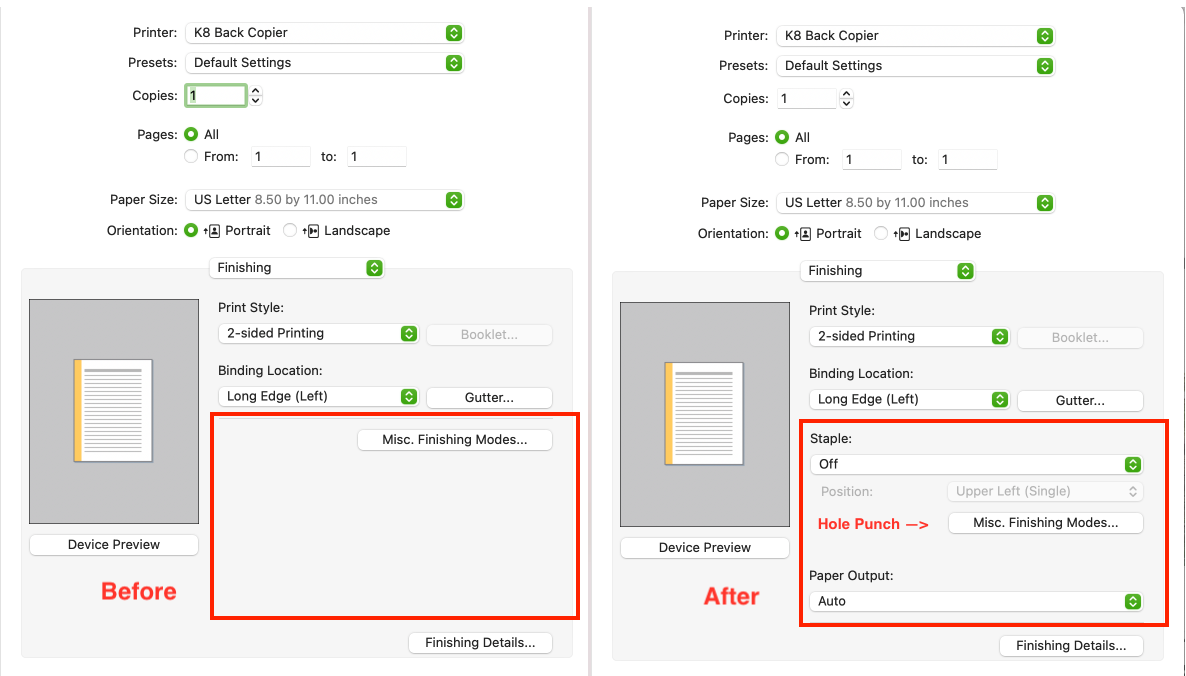Open Presets dropdown in Before dialog
Image resolution: width=1186 pixels, height=676 pixels.
click(x=324, y=63)
